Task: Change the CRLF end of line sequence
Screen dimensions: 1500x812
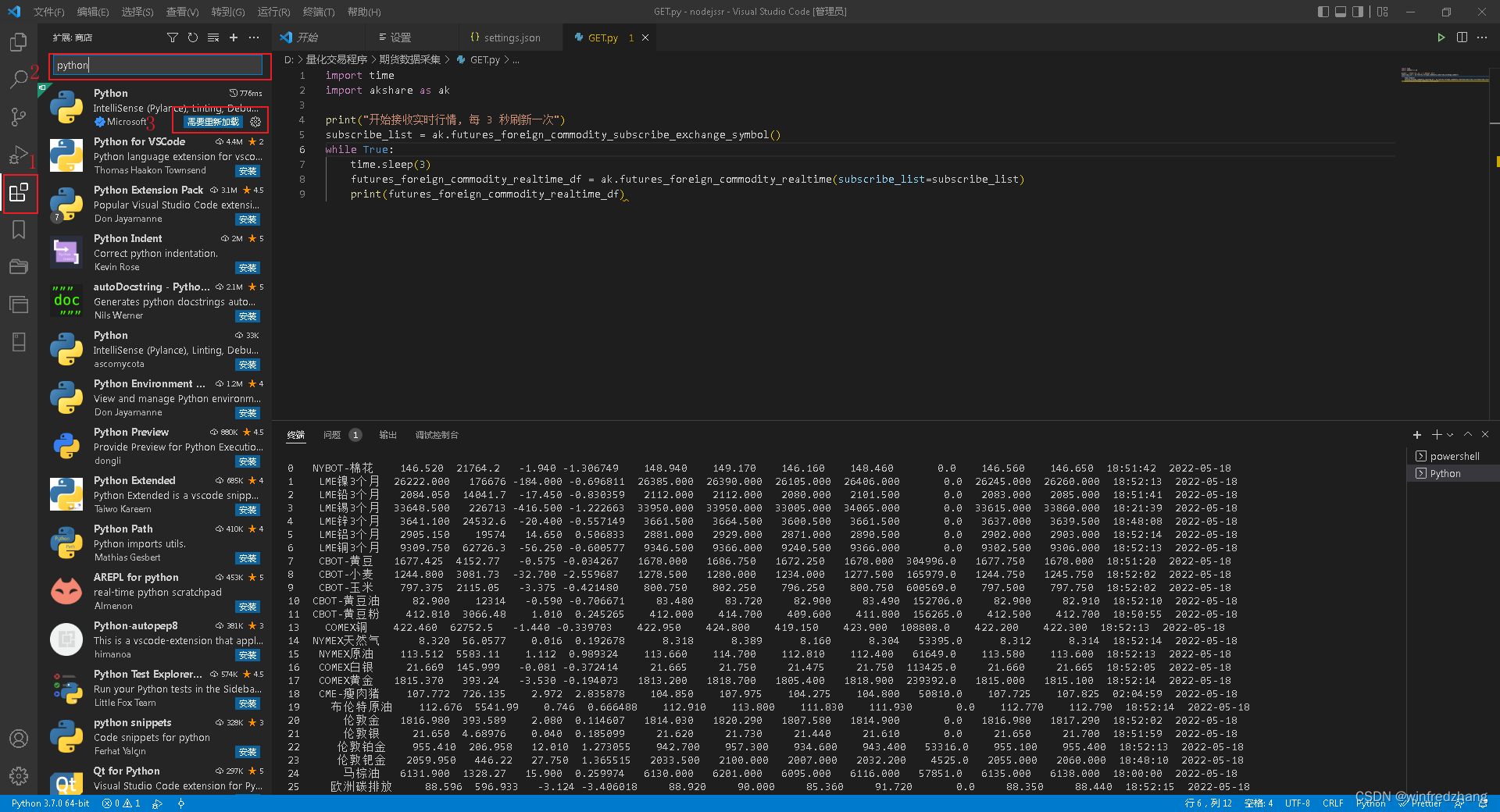Action: point(1333,803)
